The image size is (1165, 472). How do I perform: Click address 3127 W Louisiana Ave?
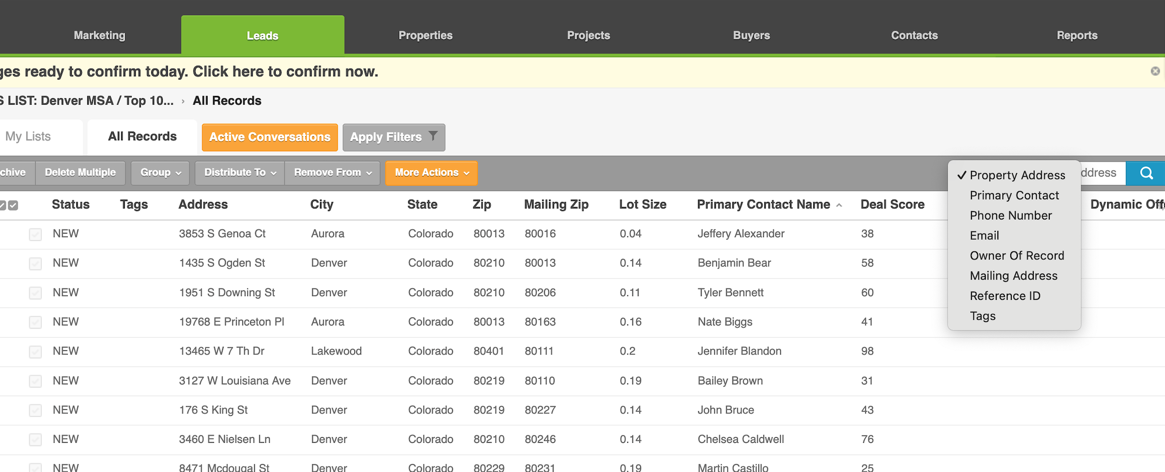pos(235,381)
